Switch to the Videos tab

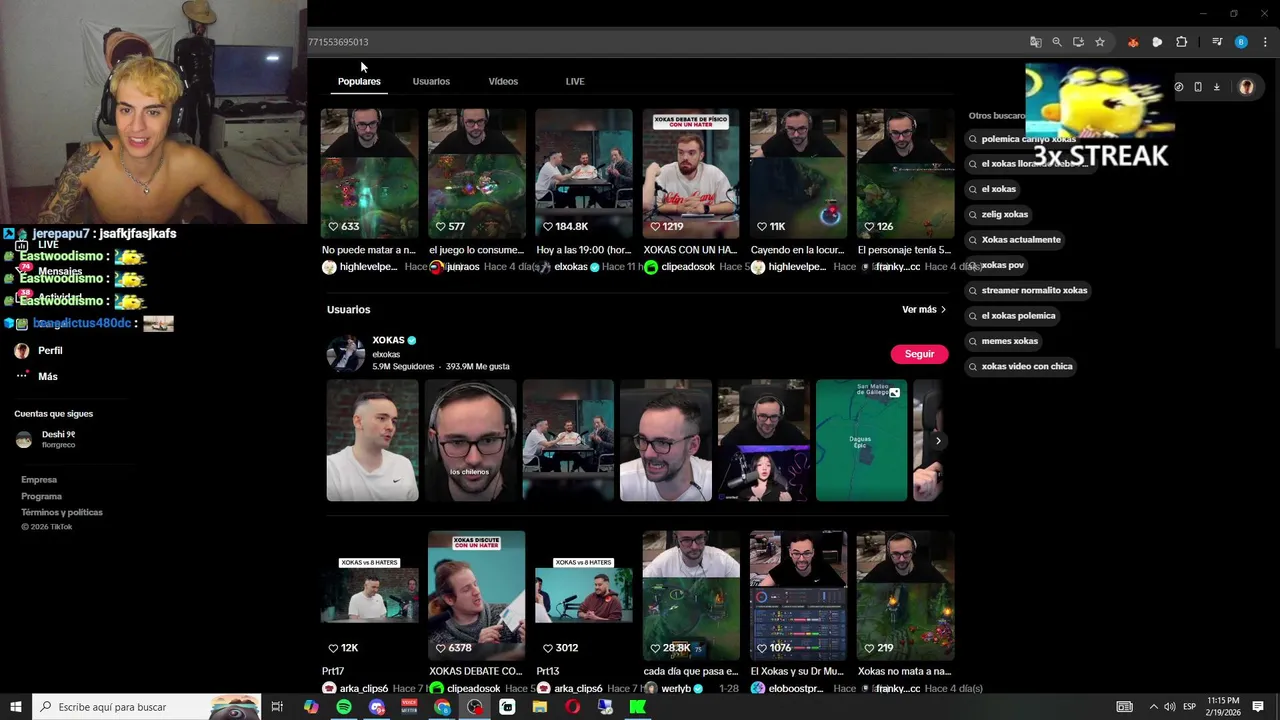[x=503, y=81]
